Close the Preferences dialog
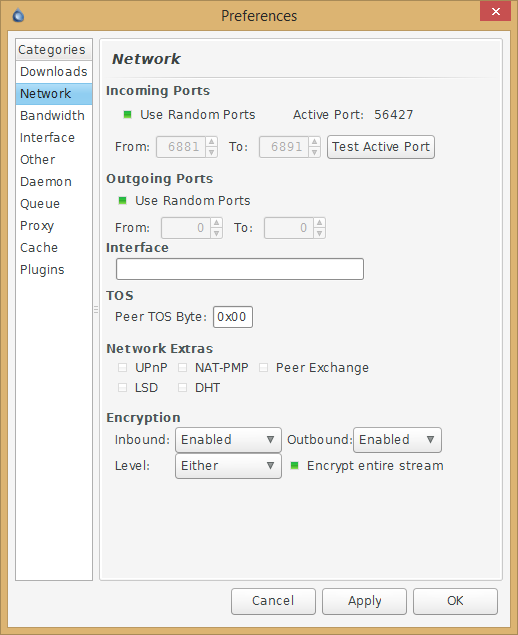The height and width of the screenshot is (635, 518). (x=495, y=11)
